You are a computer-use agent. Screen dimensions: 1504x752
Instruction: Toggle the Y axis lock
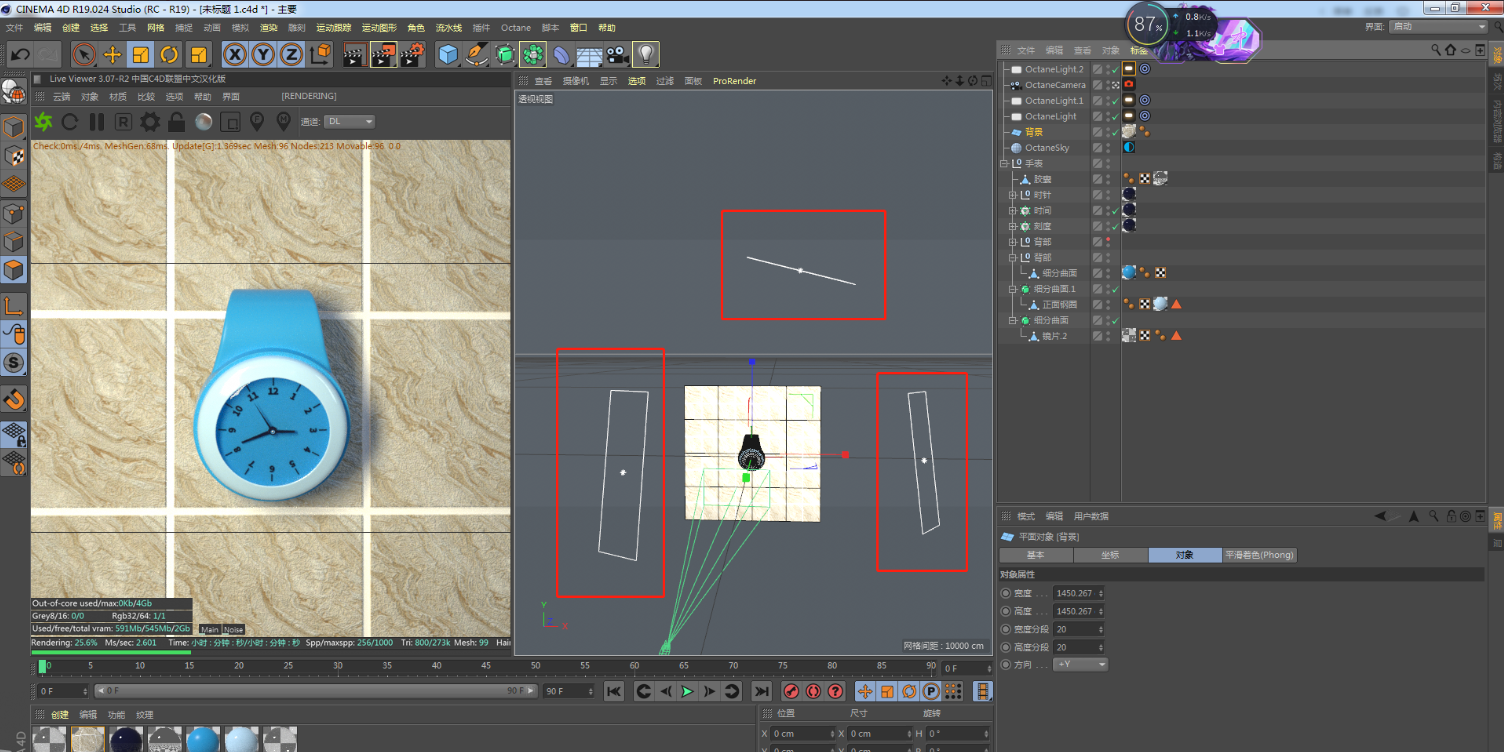[263, 54]
